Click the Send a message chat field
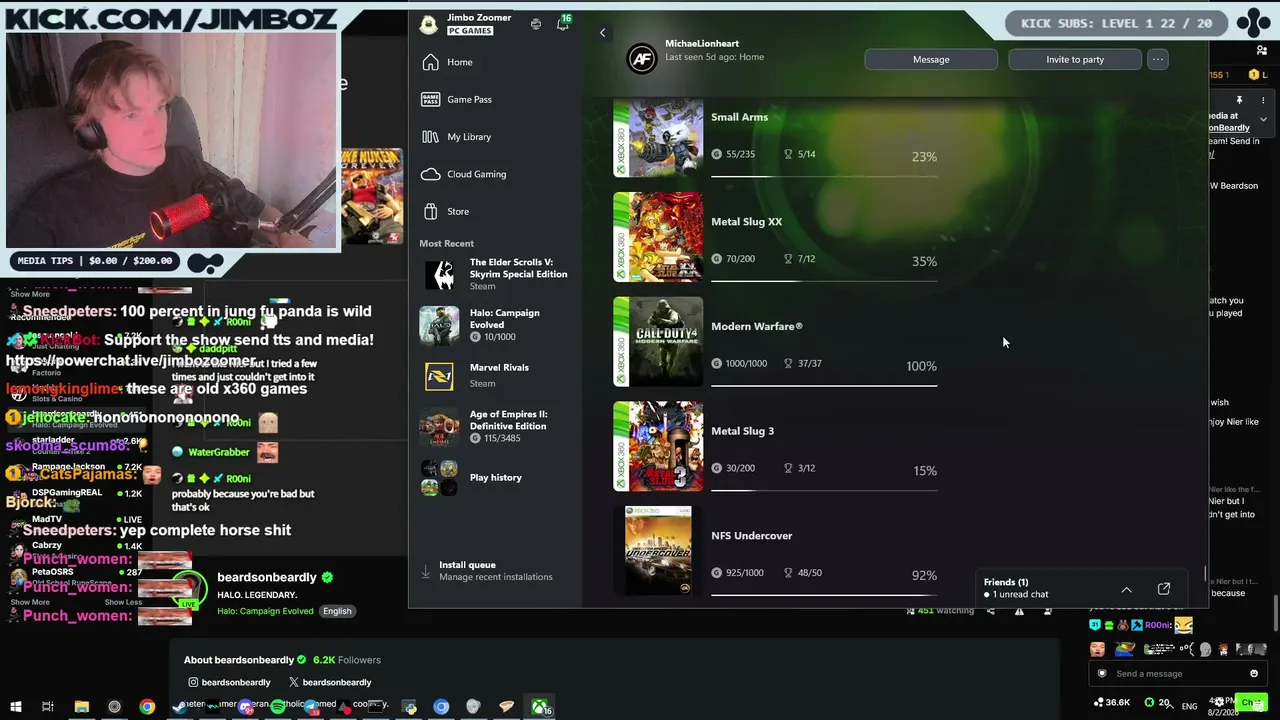1280x720 pixels. point(1176,674)
